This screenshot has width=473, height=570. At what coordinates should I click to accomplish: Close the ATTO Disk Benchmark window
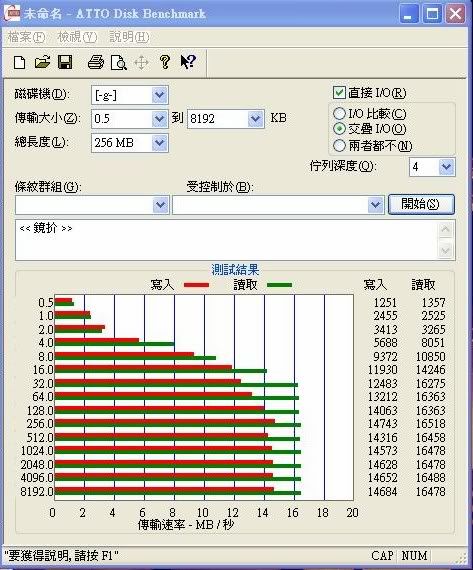pos(455,14)
